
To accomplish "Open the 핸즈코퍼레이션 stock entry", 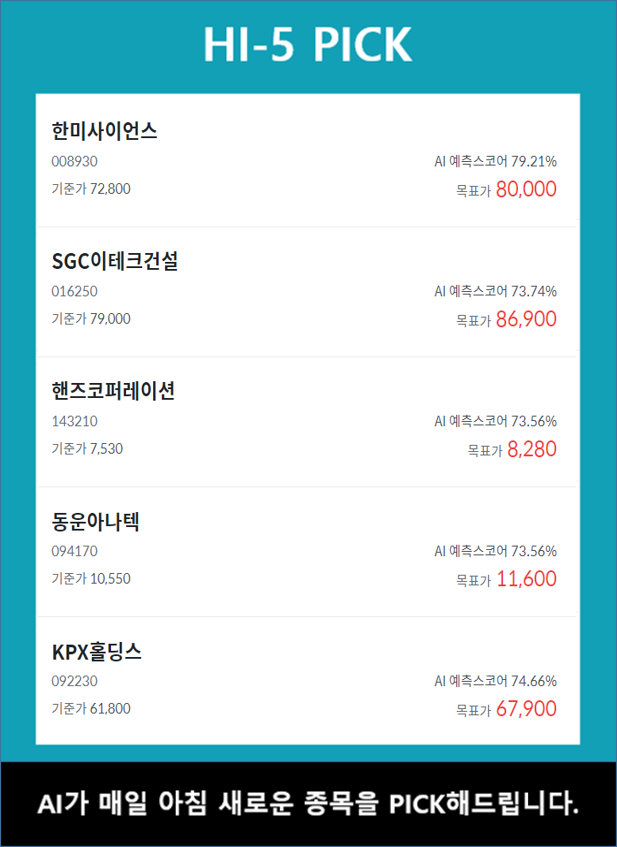I will pos(113,391).
